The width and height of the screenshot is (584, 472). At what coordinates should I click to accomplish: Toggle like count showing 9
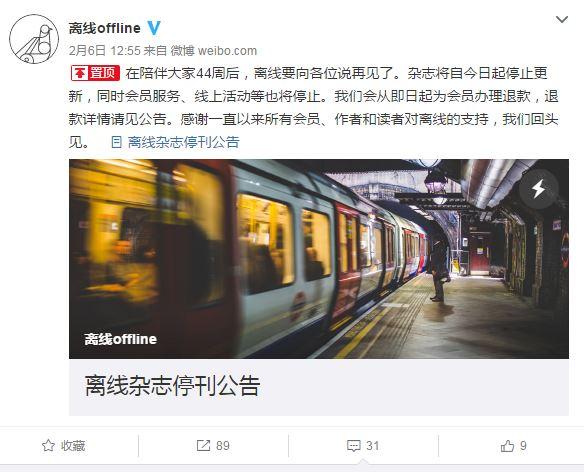click(514, 446)
